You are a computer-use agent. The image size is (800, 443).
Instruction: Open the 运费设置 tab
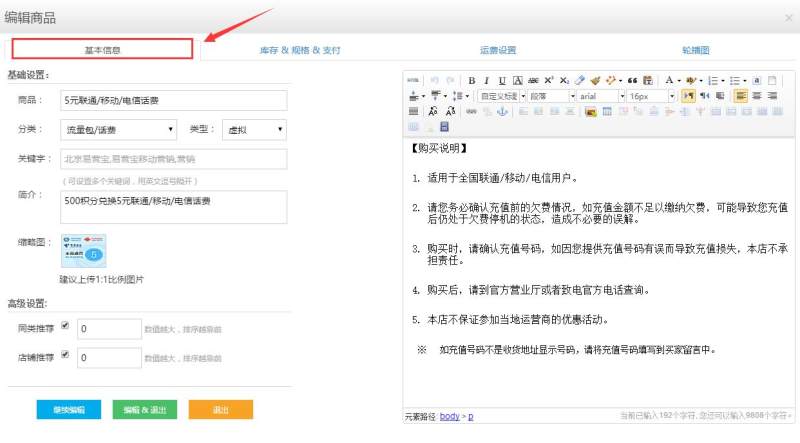point(497,49)
